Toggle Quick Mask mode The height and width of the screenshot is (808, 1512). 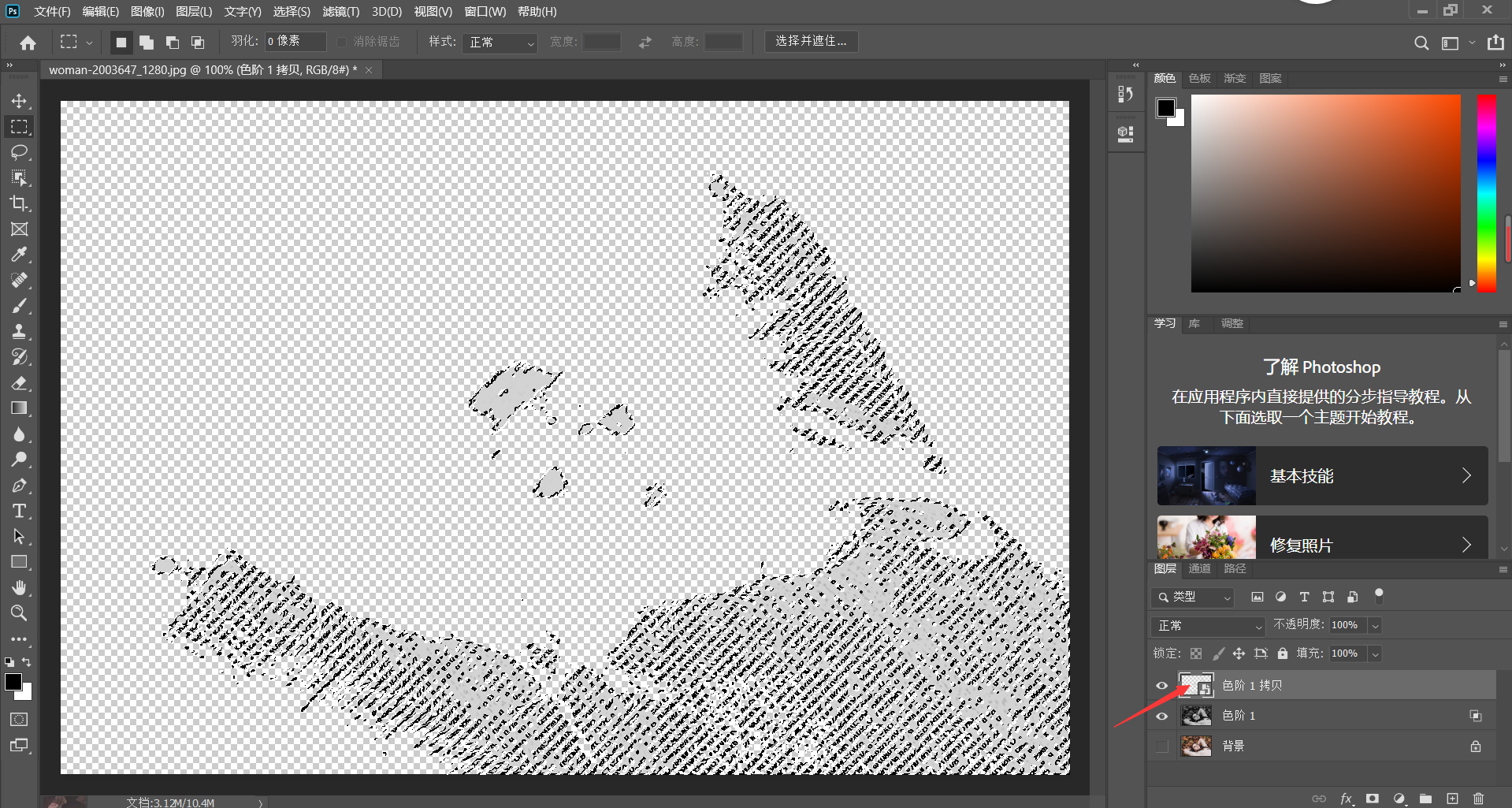19,720
